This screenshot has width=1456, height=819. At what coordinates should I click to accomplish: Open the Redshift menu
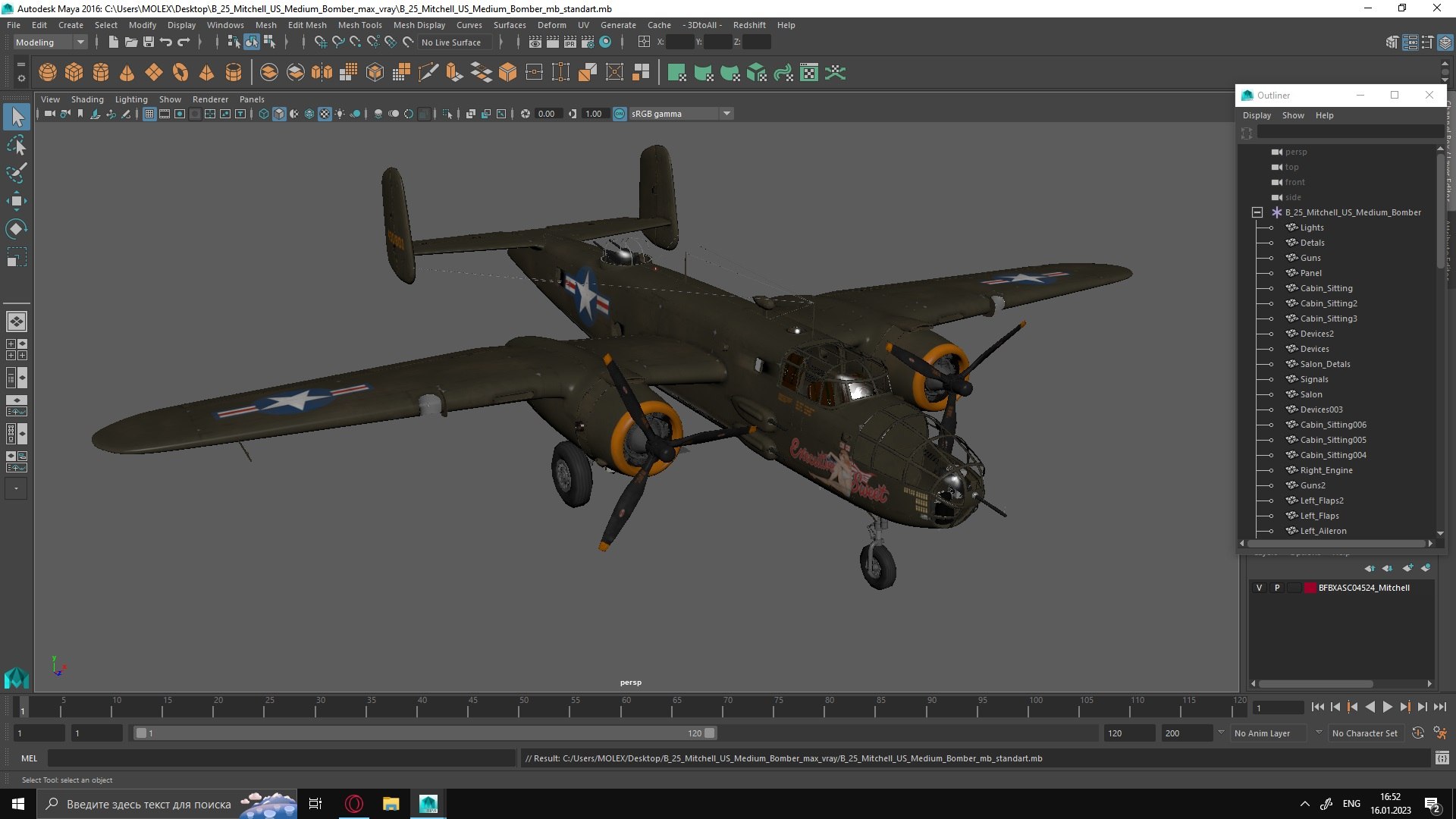point(748,25)
